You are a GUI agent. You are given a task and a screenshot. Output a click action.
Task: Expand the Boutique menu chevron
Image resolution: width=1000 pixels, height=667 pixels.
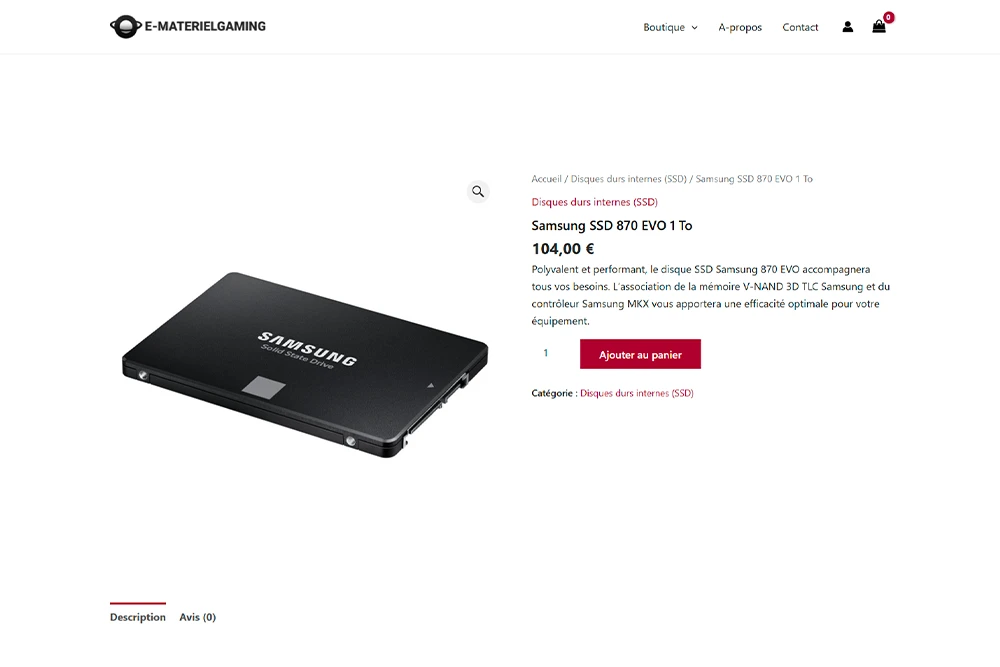[695, 27]
